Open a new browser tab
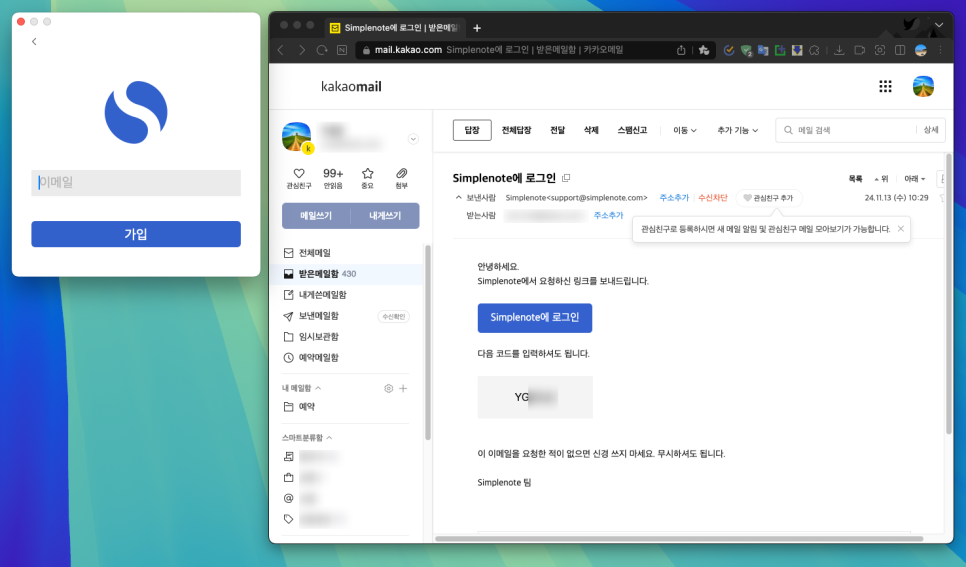Viewport: 966px width, 567px height. 477,28
